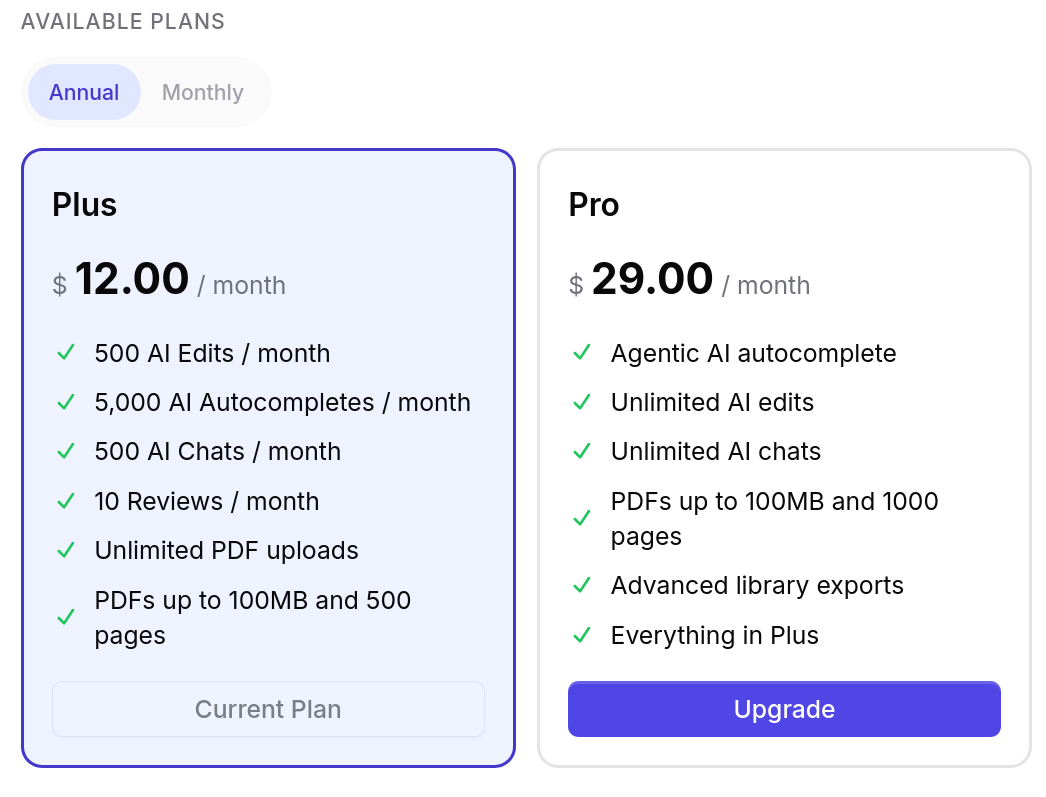Click the Current Plan button
1046x797 pixels.
[268, 709]
